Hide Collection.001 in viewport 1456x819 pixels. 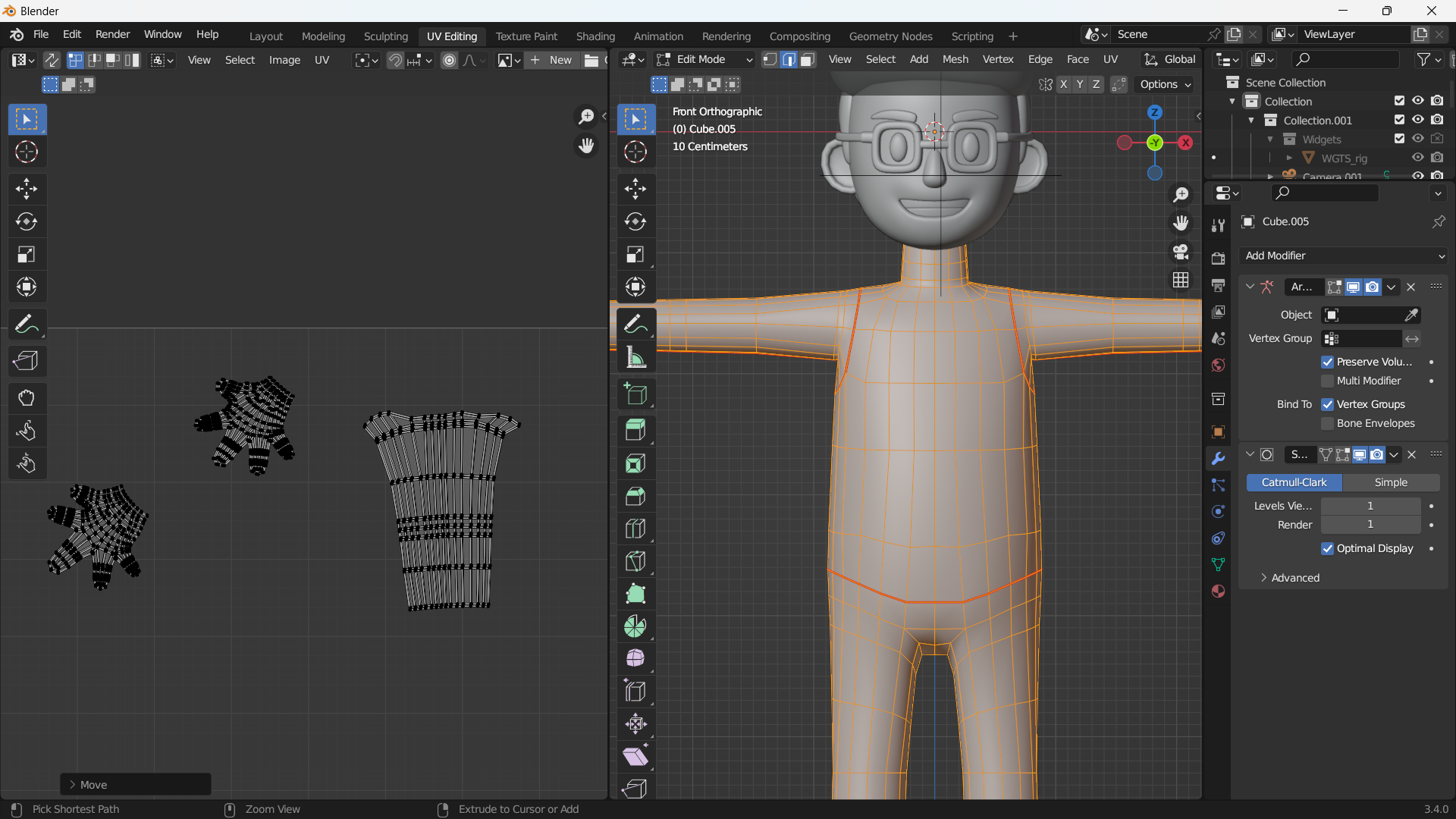[x=1418, y=120]
